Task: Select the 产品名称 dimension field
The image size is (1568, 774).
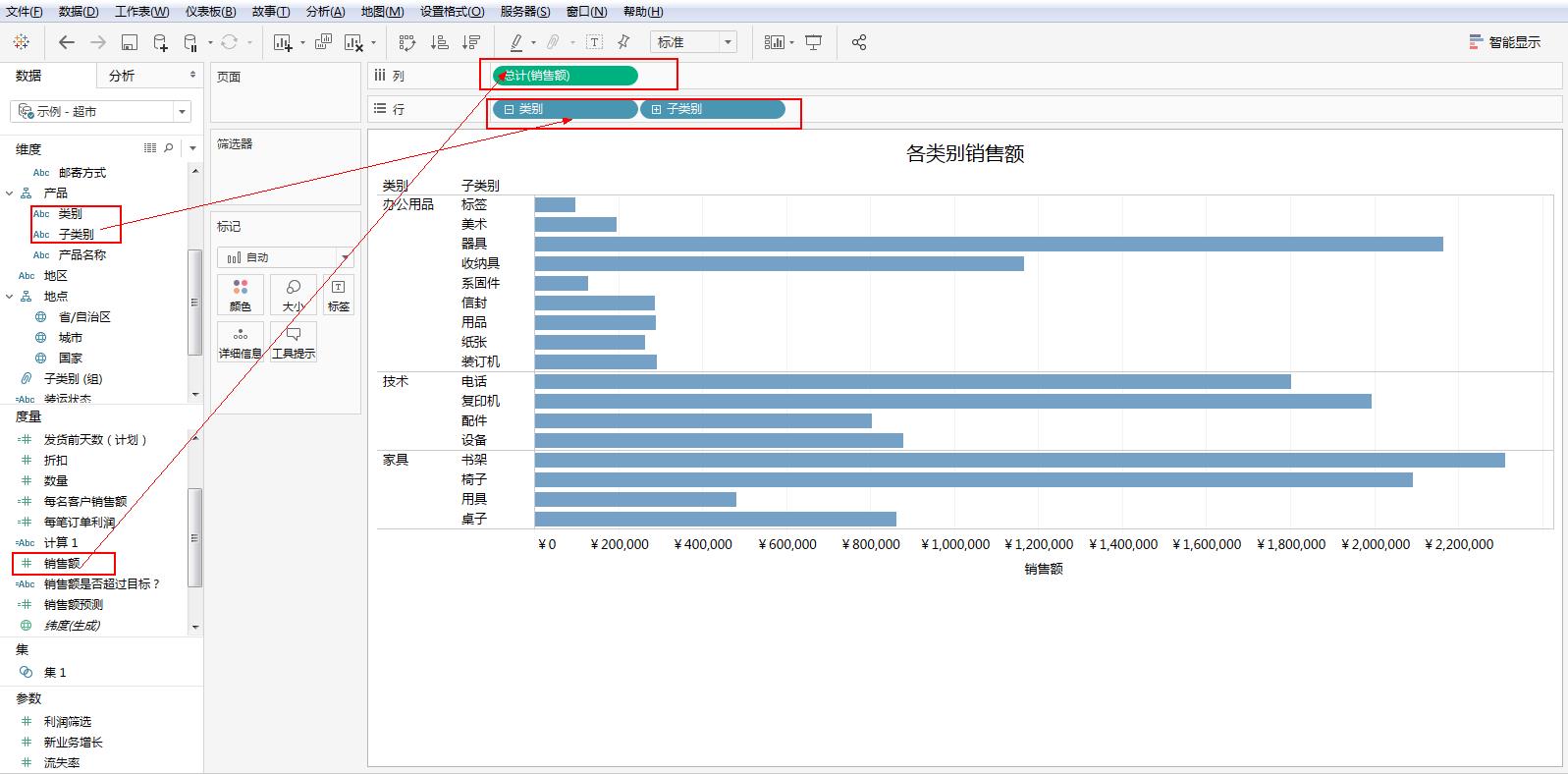Action: coord(81,255)
